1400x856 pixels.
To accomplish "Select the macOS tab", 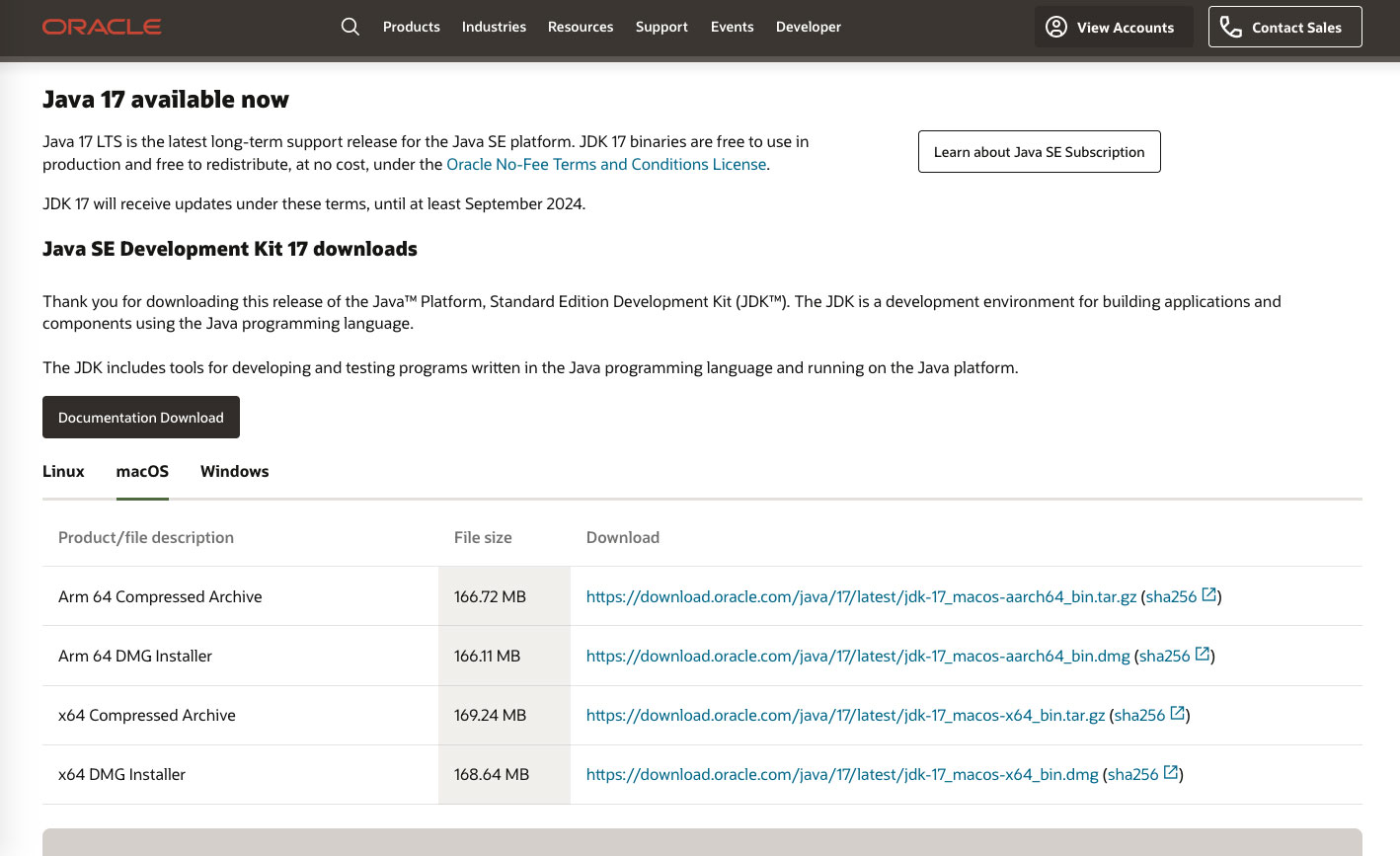I will (x=142, y=471).
